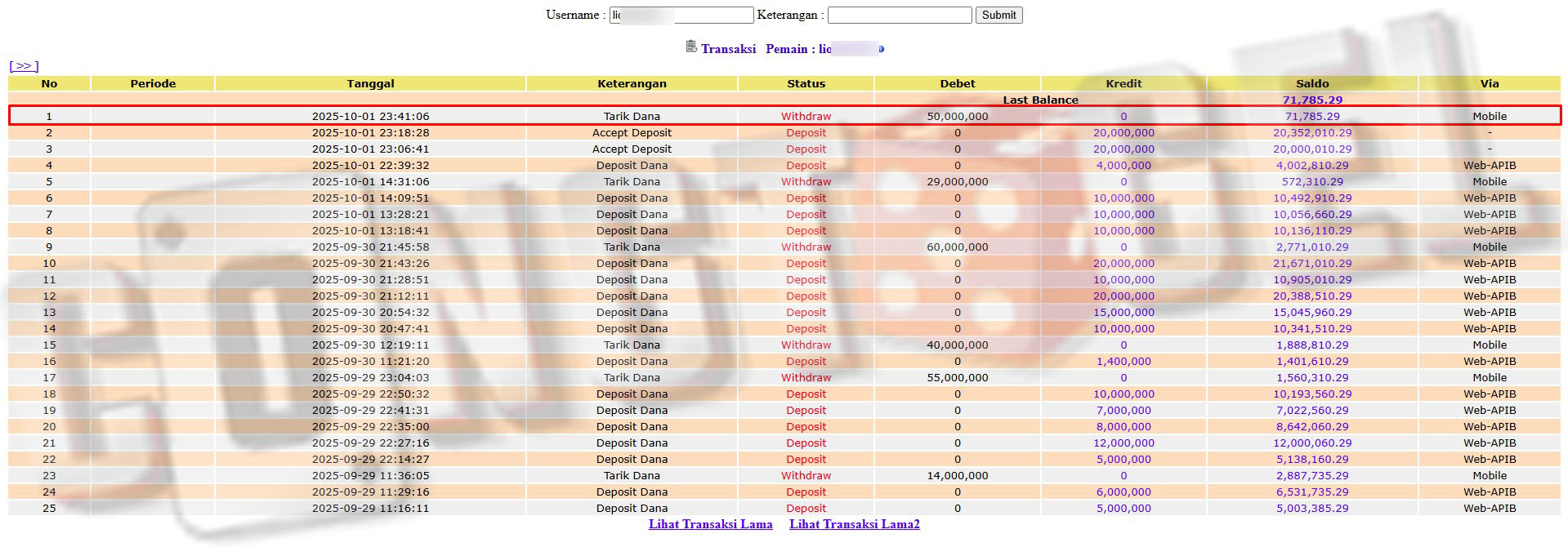Open the Lihat Transaksi Lama link

pyautogui.click(x=710, y=524)
